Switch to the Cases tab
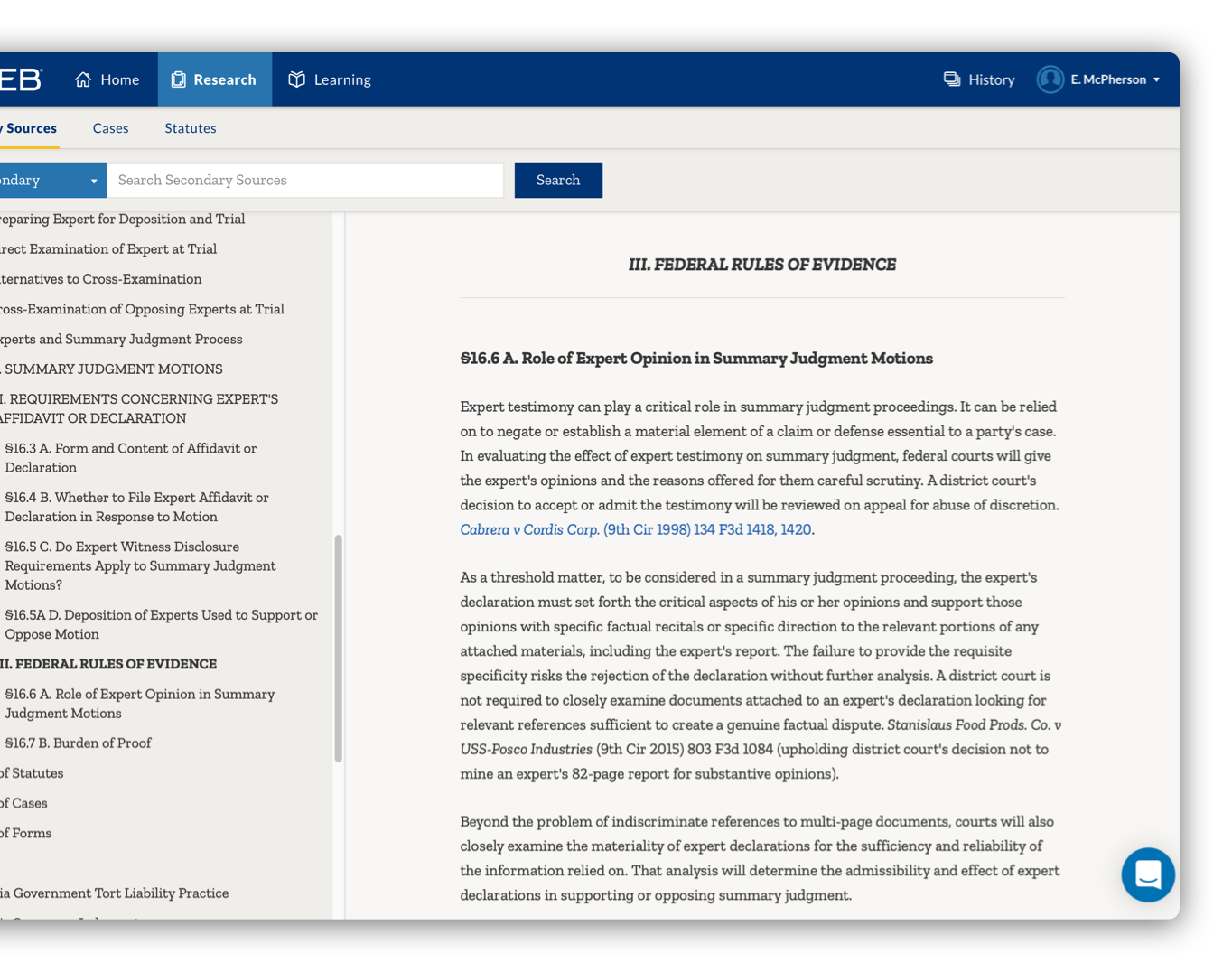 pos(111,128)
